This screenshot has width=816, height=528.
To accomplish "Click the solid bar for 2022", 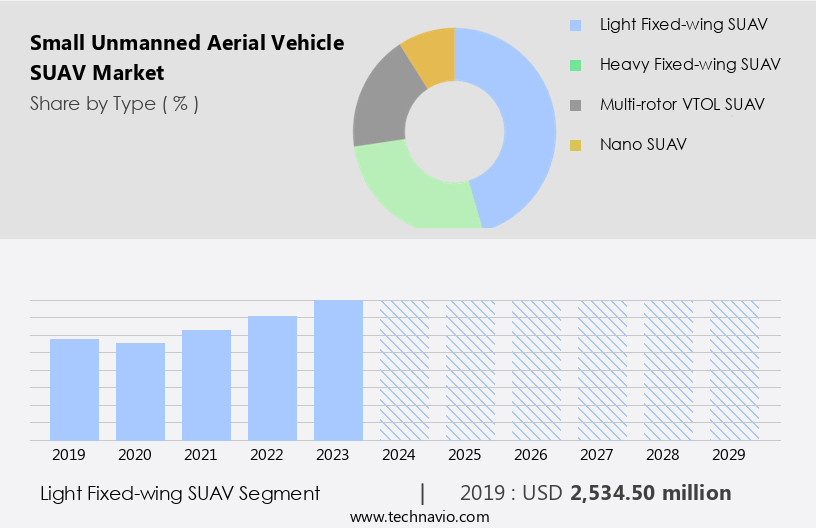I will [273, 378].
